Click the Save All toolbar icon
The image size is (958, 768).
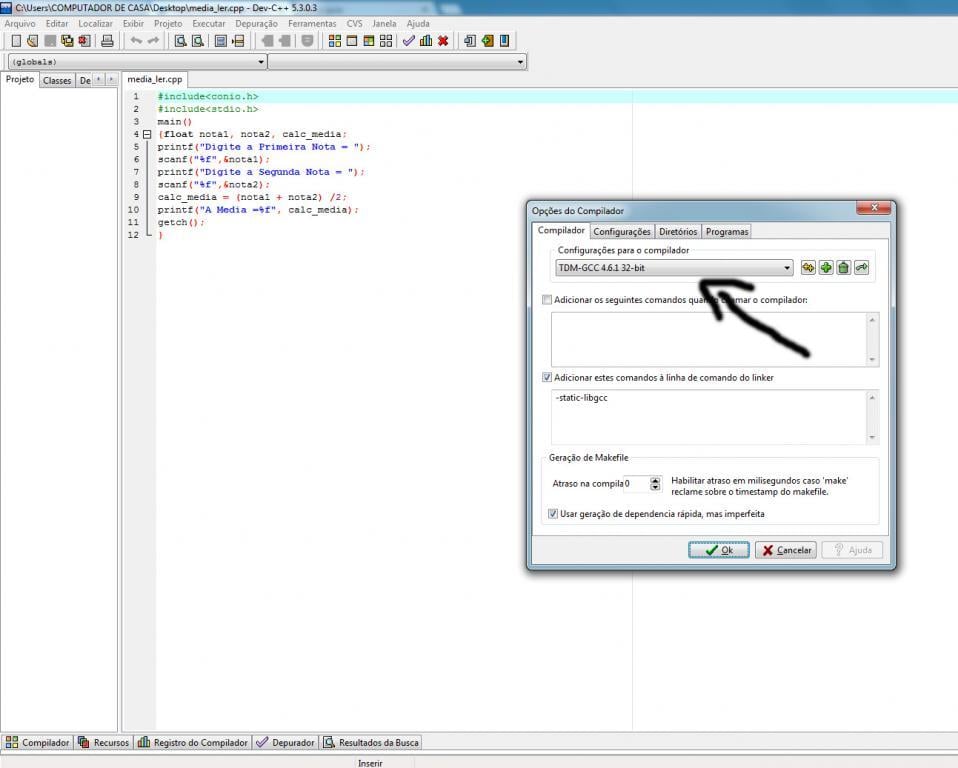67,41
